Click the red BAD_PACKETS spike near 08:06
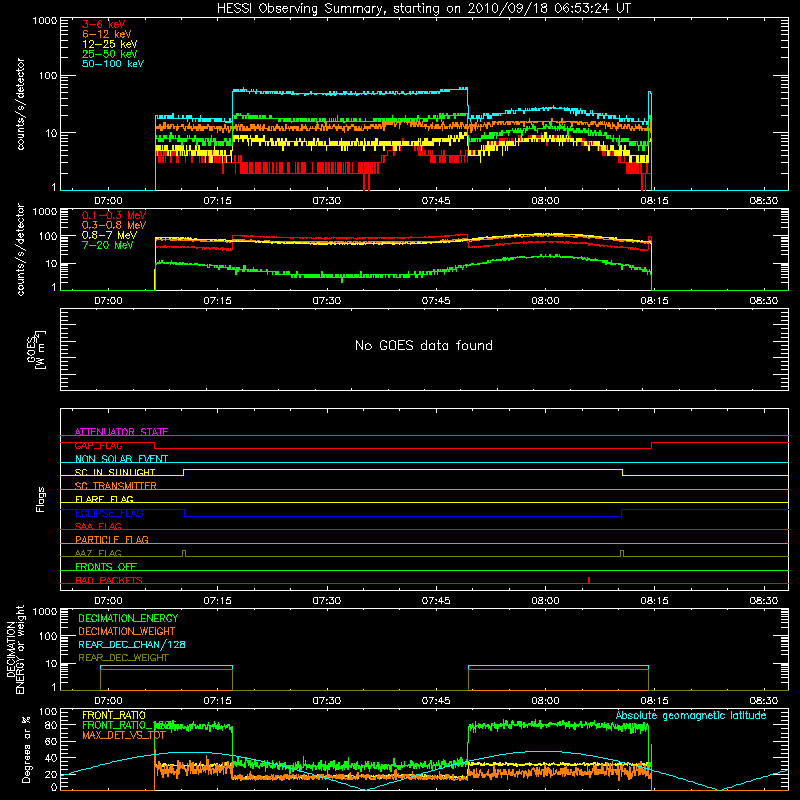 (589, 580)
